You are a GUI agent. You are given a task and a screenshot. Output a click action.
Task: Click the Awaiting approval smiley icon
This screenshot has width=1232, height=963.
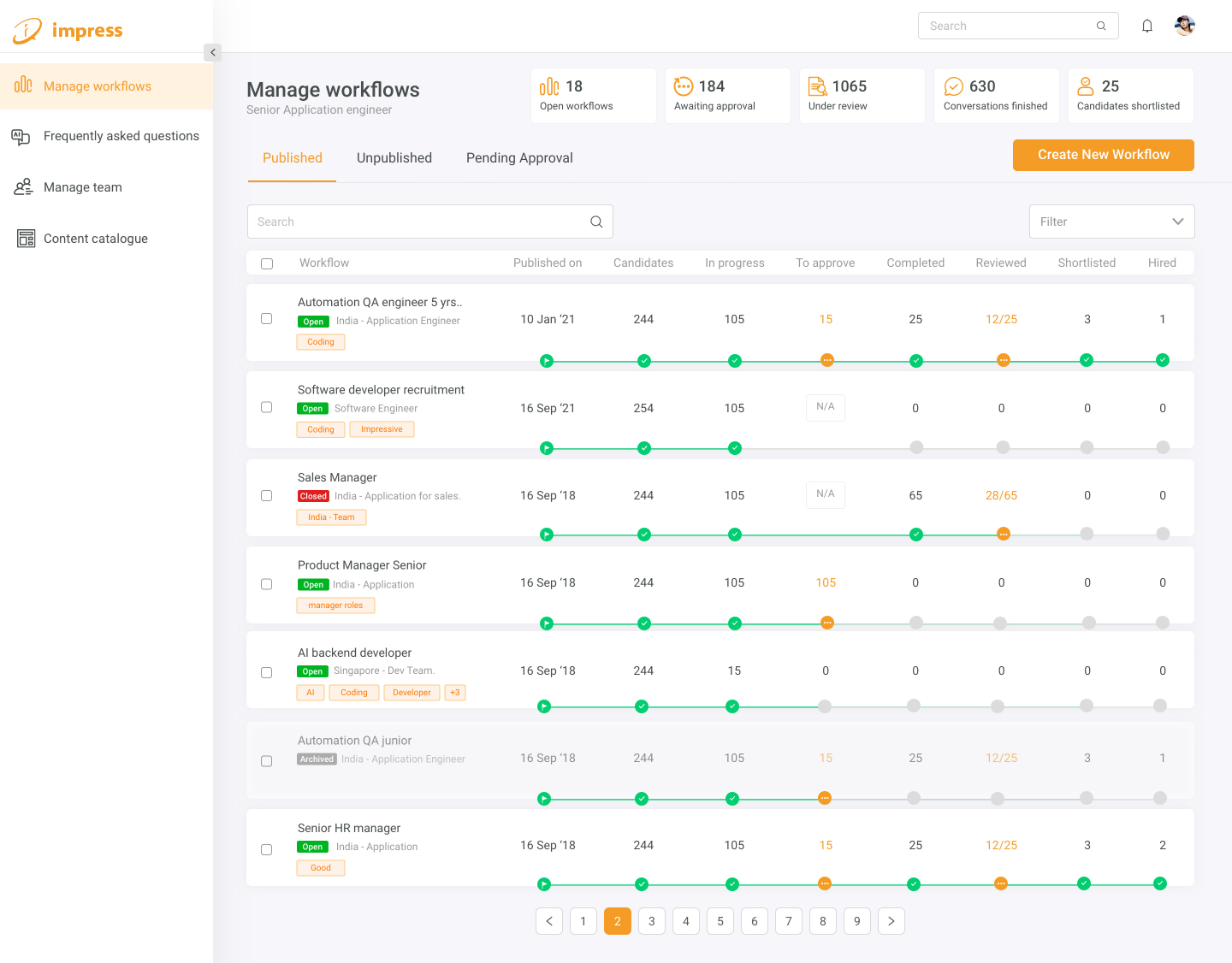(683, 86)
